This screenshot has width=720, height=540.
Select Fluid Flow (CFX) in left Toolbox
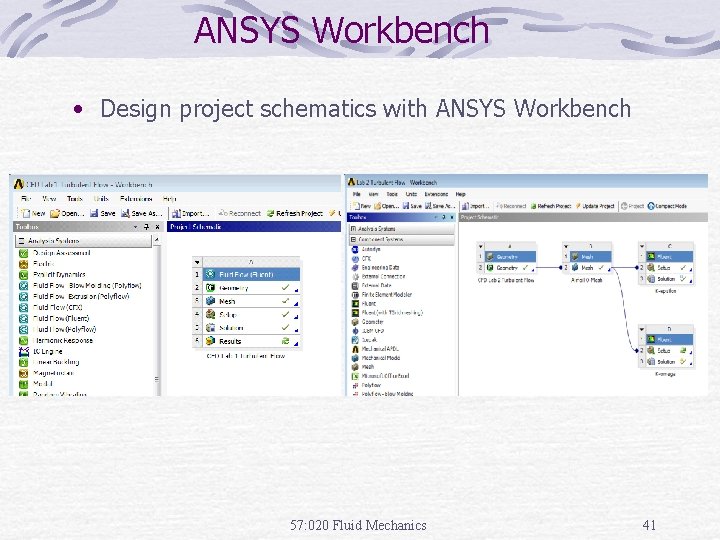pyautogui.click(x=51, y=308)
